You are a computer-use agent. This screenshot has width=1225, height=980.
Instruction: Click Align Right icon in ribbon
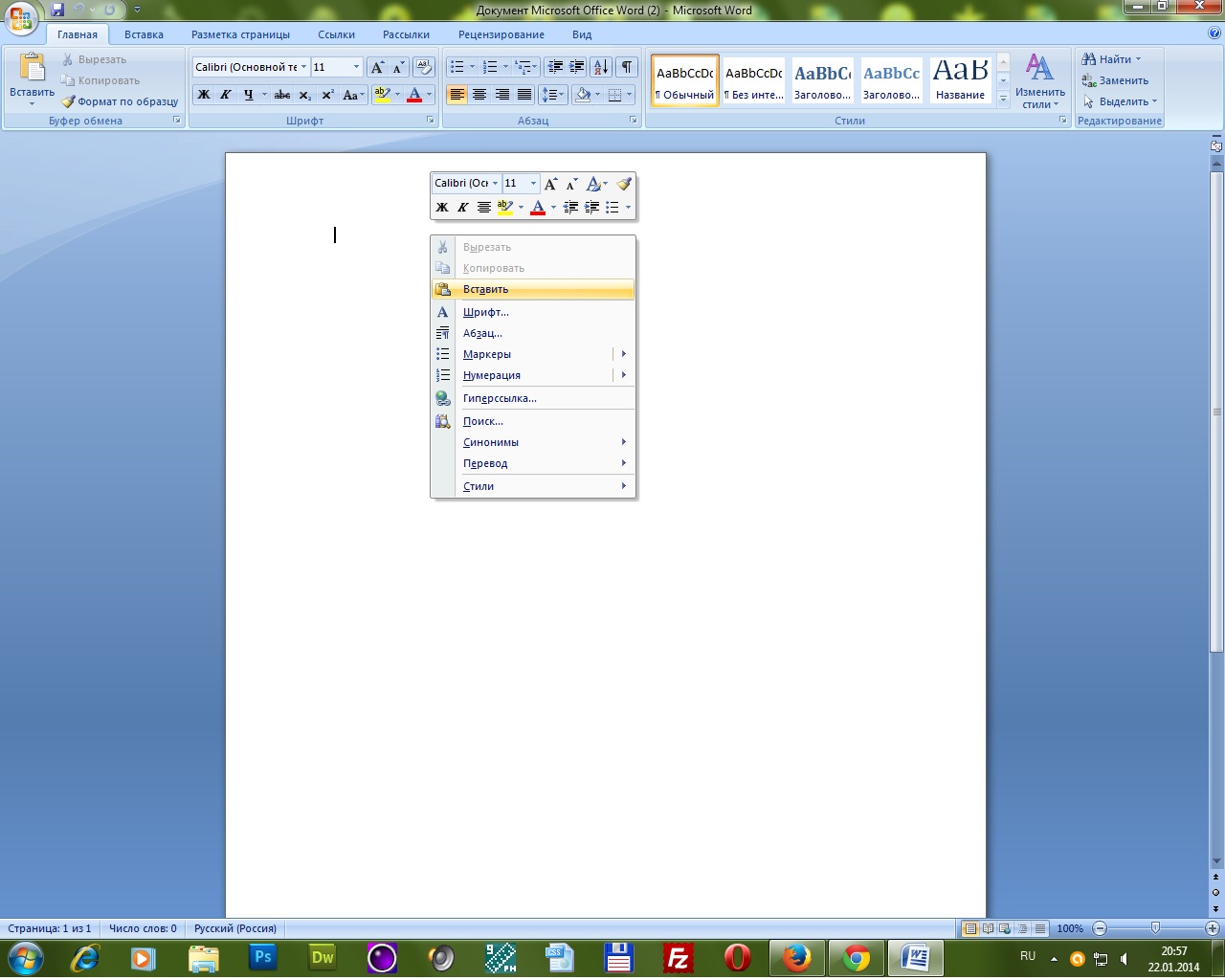[x=502, y=95]
